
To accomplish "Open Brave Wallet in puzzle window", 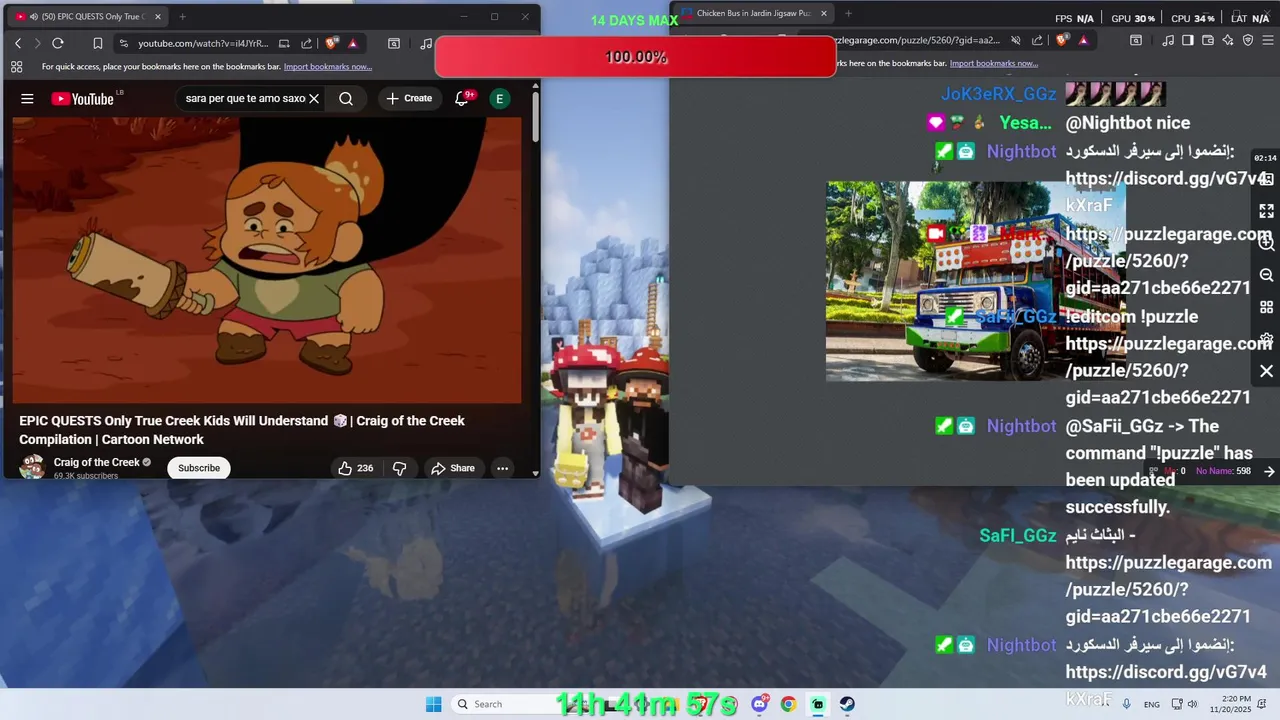I will coord(1208,40).
